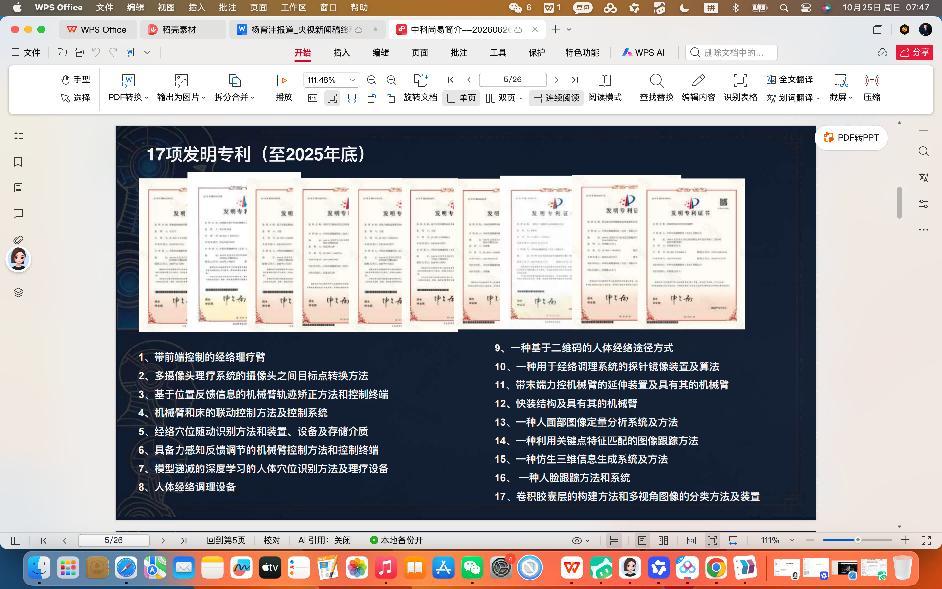Expand quick access toolbar dropdown arrow
The width and height of the screenshot is (942, 589).
tap(147, 53)
